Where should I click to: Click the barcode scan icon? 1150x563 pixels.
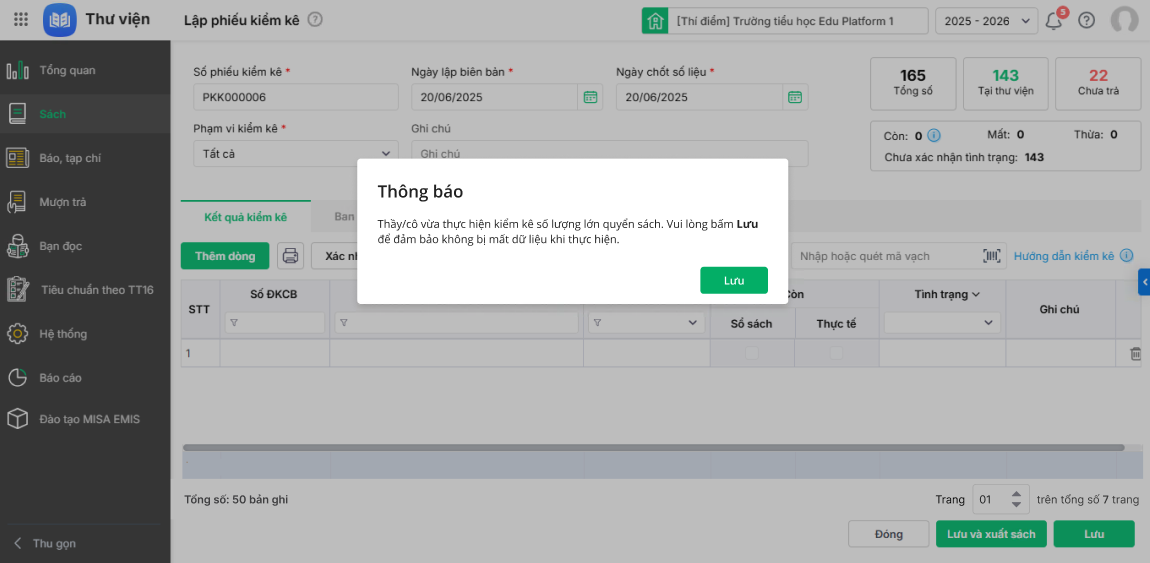pos(992,256)
